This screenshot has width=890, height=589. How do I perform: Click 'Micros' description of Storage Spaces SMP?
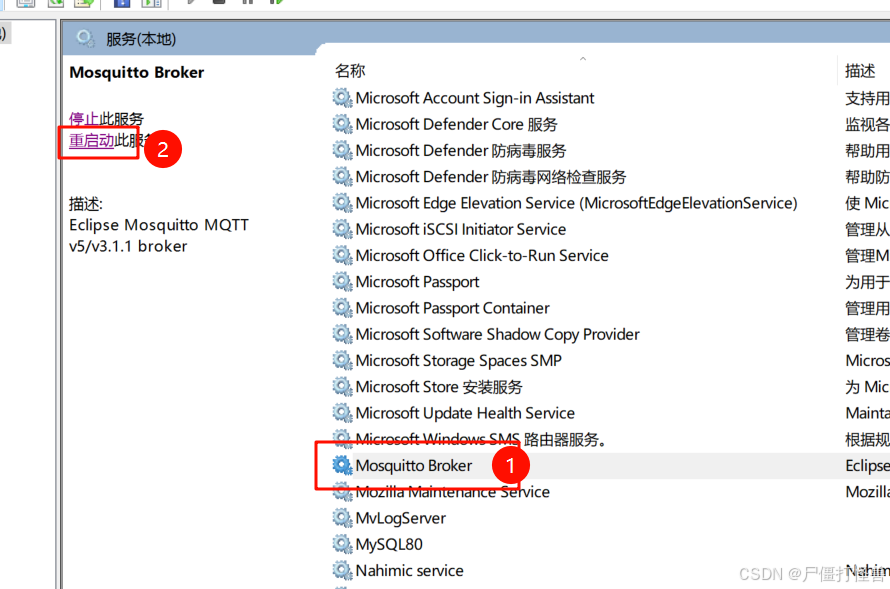click(867, 360)
